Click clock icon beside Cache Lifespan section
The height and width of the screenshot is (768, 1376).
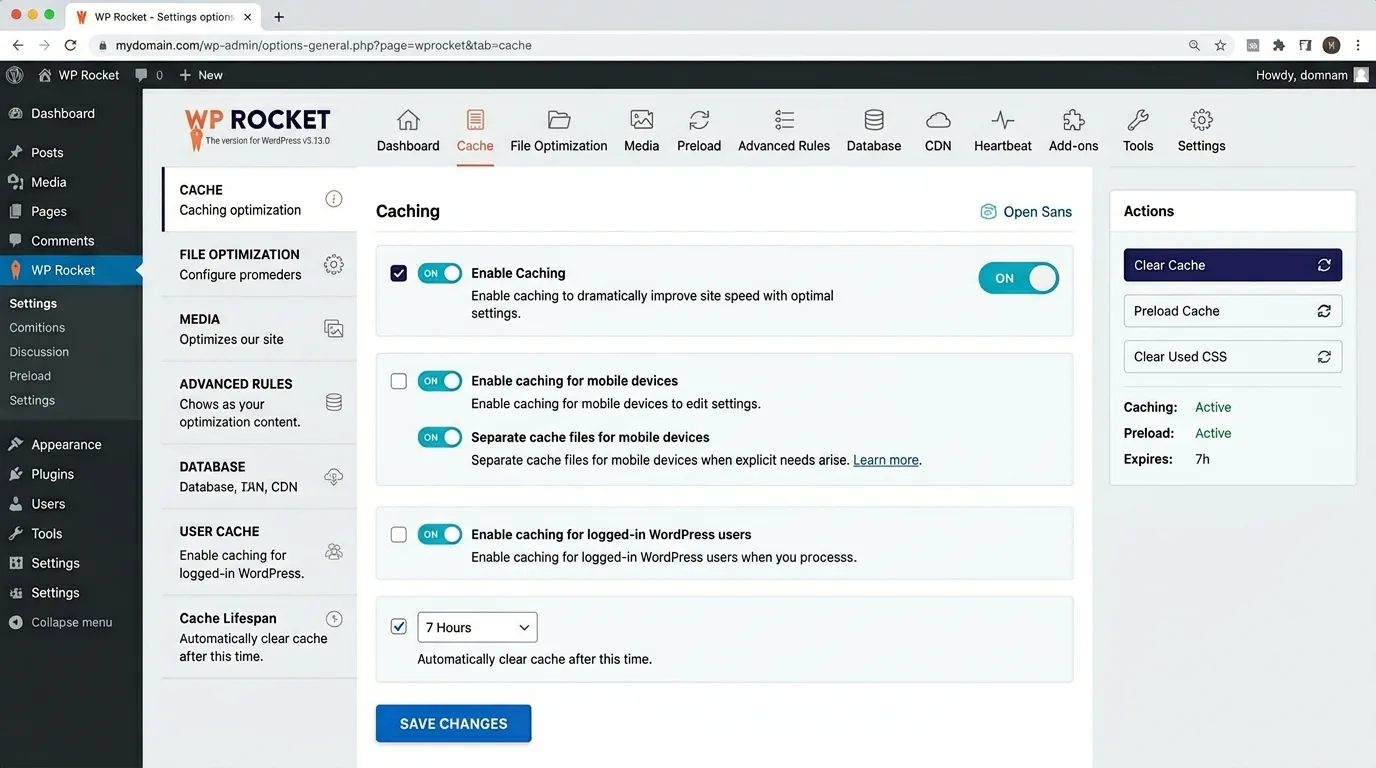pos(334,619)
